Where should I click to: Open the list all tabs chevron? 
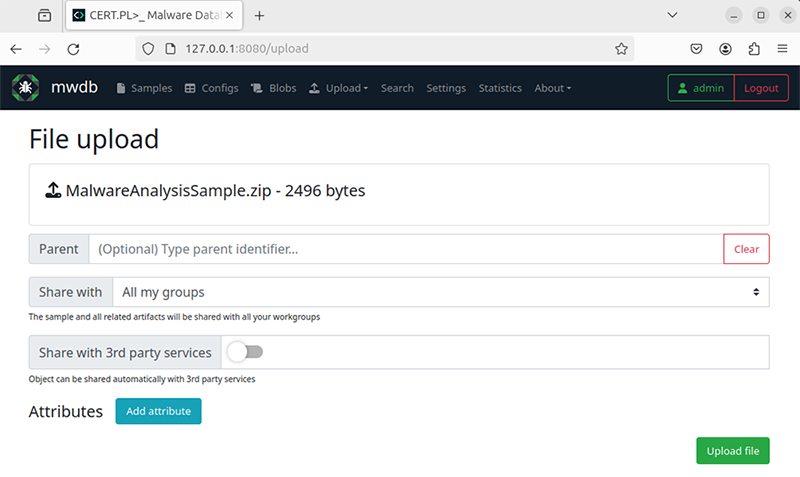coord(672,15)
